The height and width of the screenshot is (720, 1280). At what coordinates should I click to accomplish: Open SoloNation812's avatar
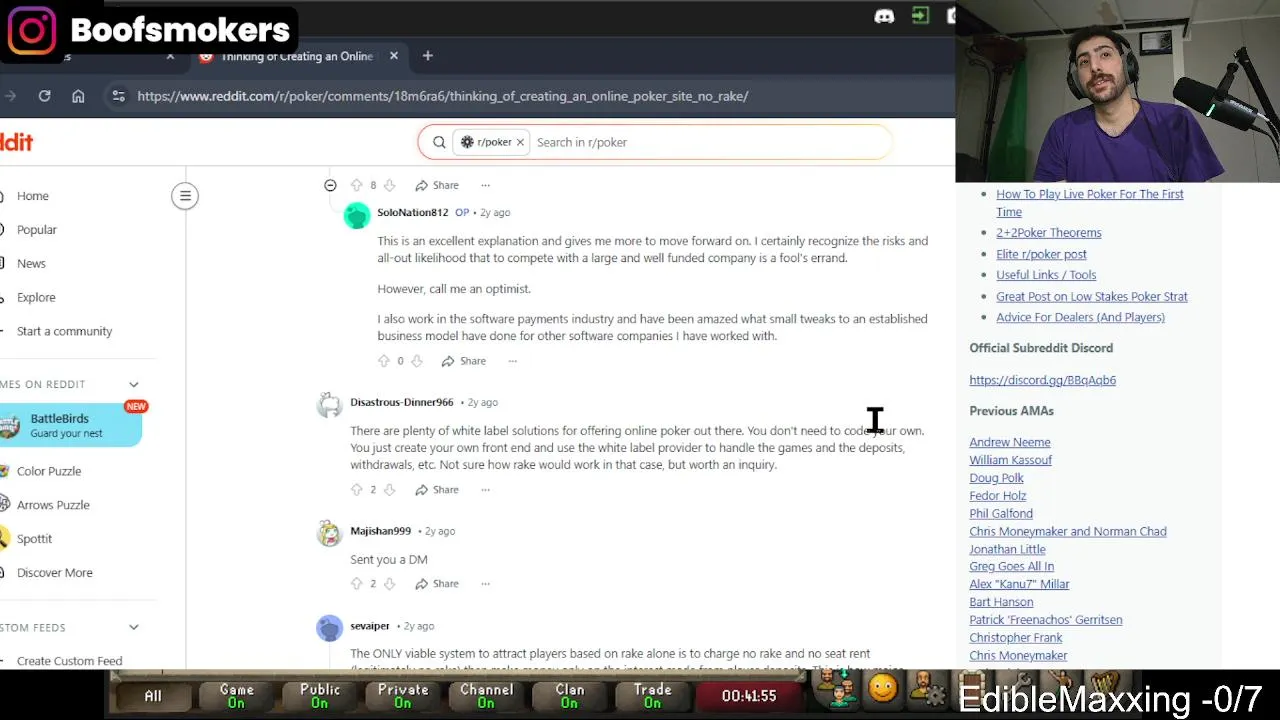click(x=357, y=215)
